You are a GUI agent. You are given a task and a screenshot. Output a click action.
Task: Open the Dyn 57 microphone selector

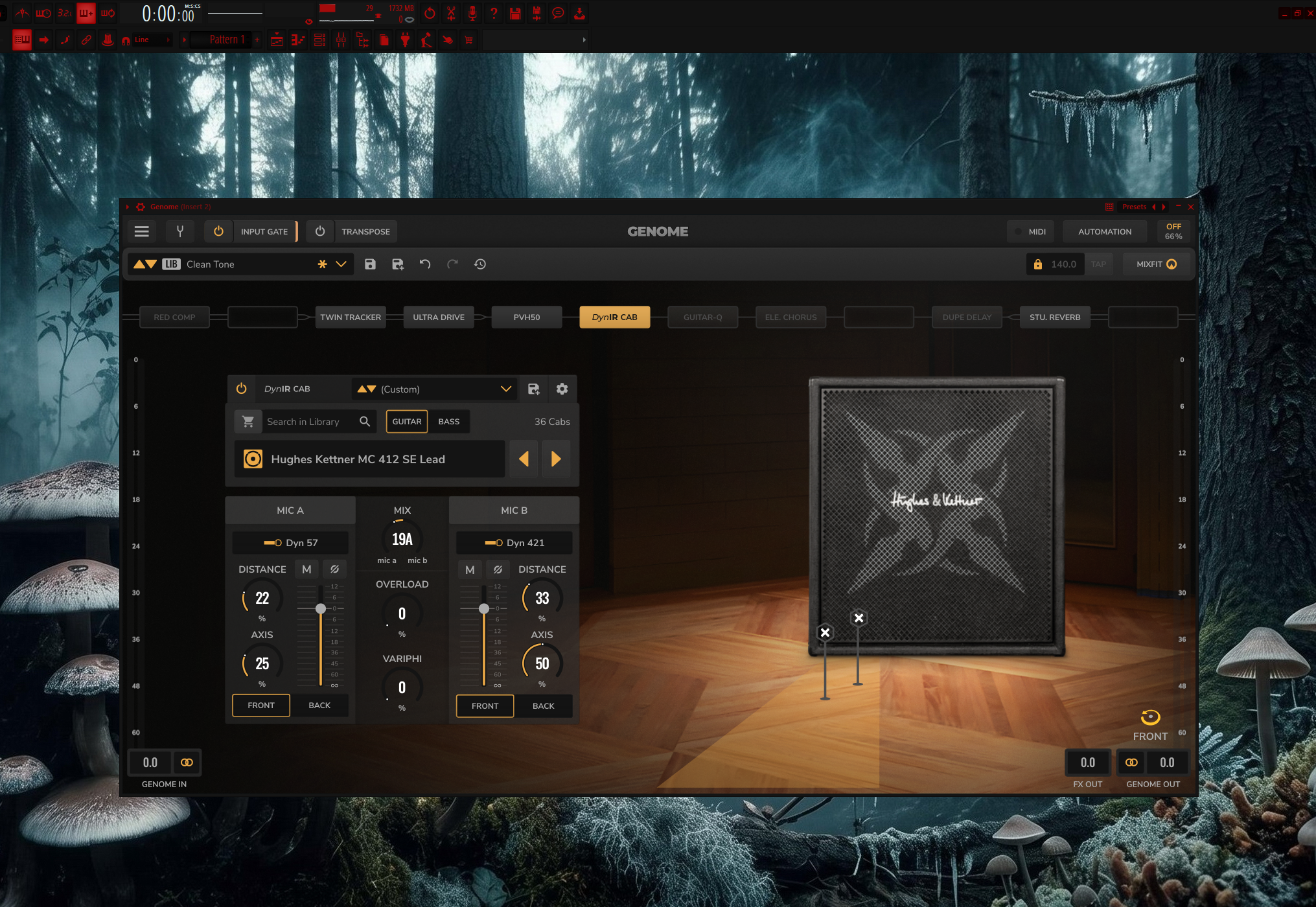[x=290, y=543]
